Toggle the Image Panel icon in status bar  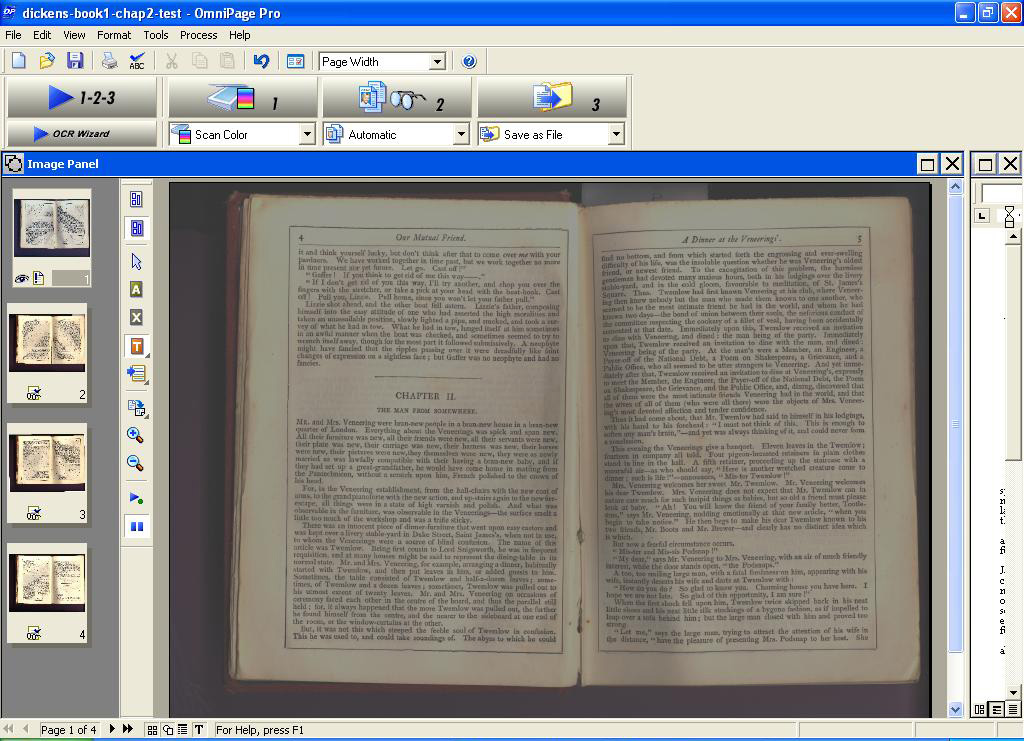(x=168, y=730)
